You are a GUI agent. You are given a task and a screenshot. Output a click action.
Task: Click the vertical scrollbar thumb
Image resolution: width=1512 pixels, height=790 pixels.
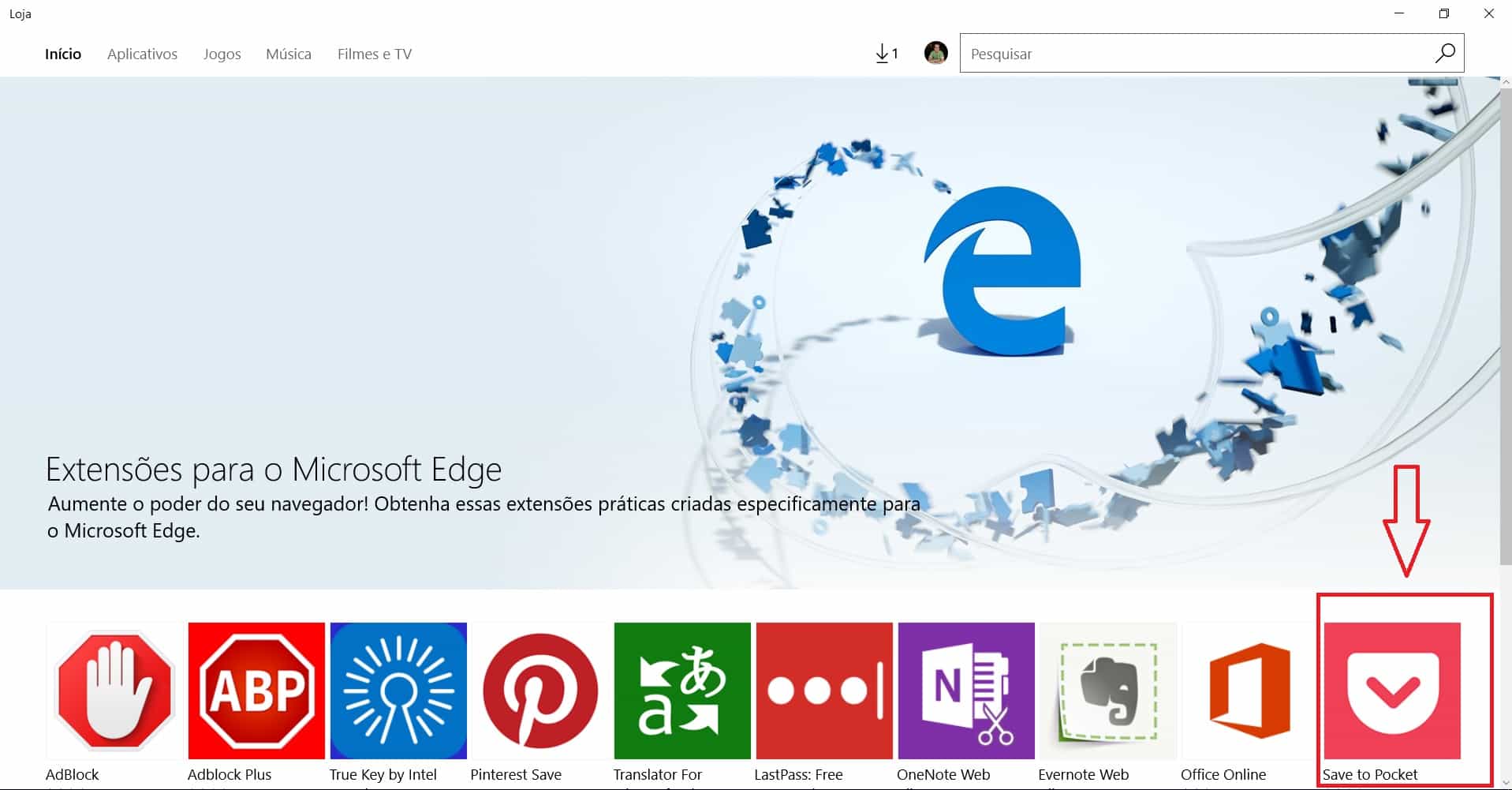coord(1506,325)
